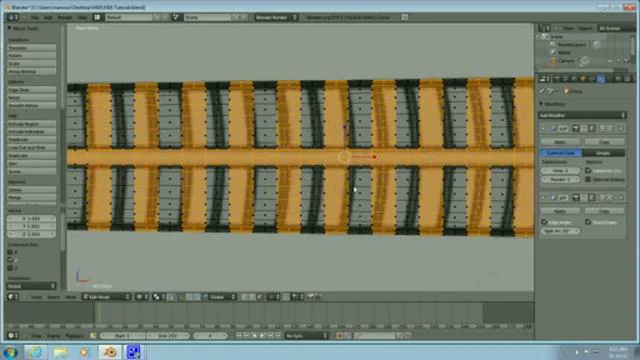Open the Playback menu in timeline header
The image size is (640, 360).
pyautogui.click(x=75, y=336)
